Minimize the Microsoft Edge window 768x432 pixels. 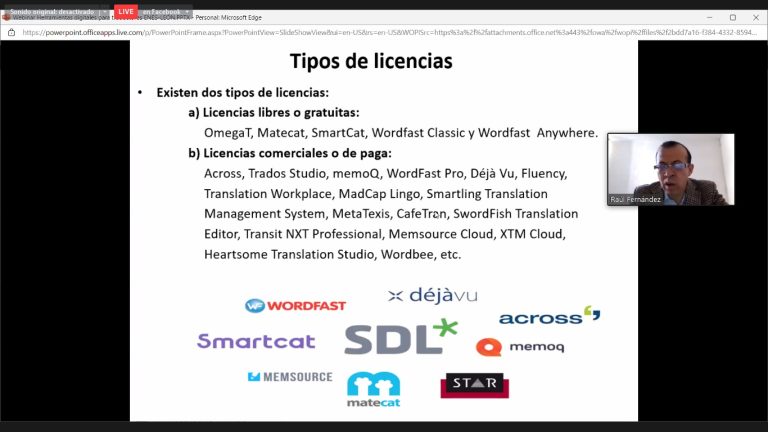(708, 17)
